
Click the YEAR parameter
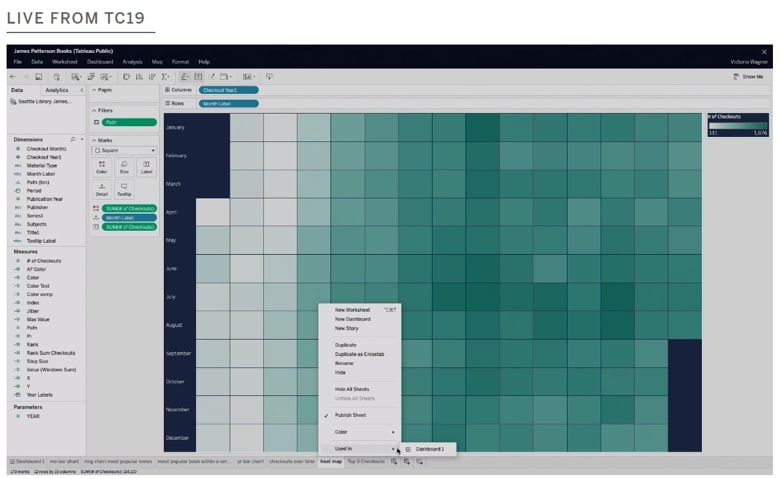coord(33,416)
